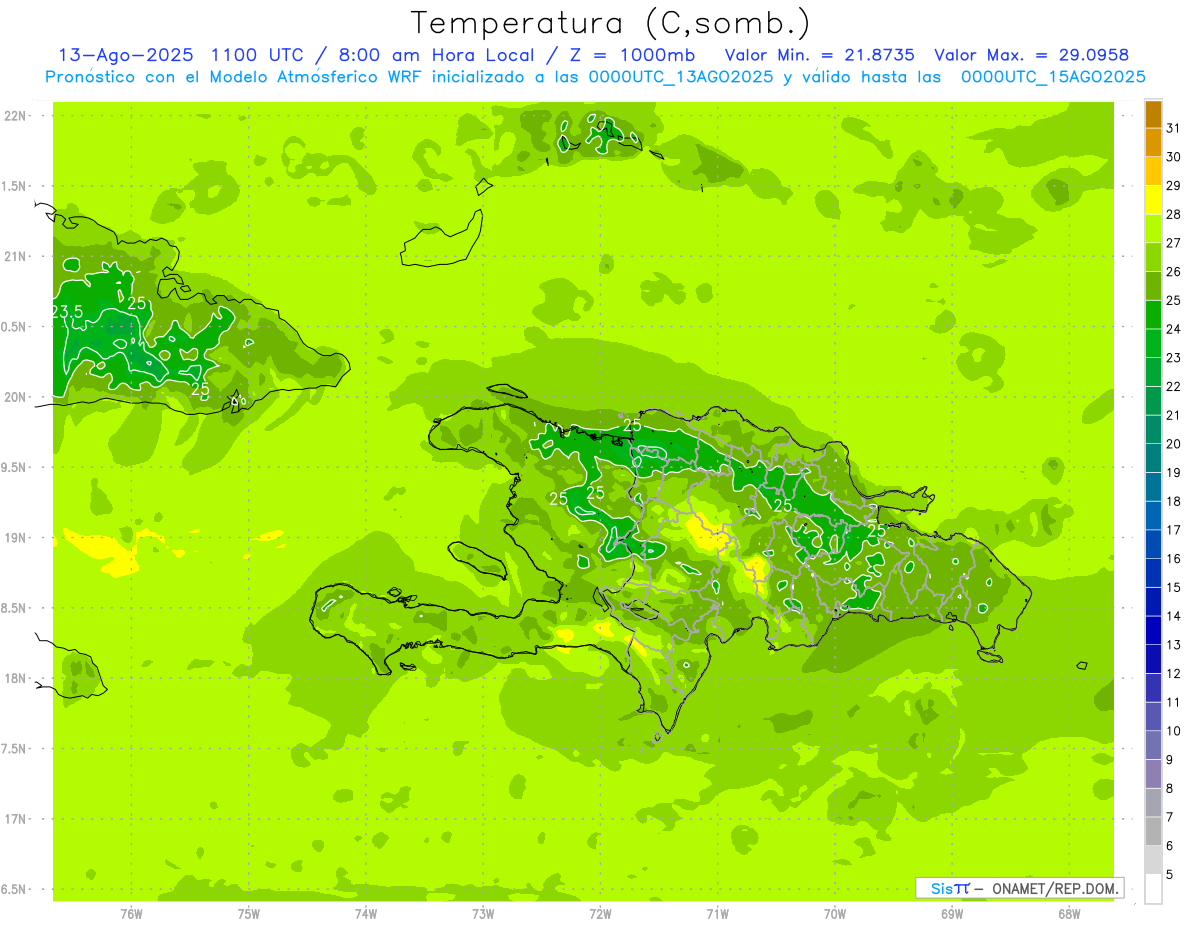Click the '76W' longitude axis label
The height and width of the screenshot is (927, 1200).
[x=131, y=913]
